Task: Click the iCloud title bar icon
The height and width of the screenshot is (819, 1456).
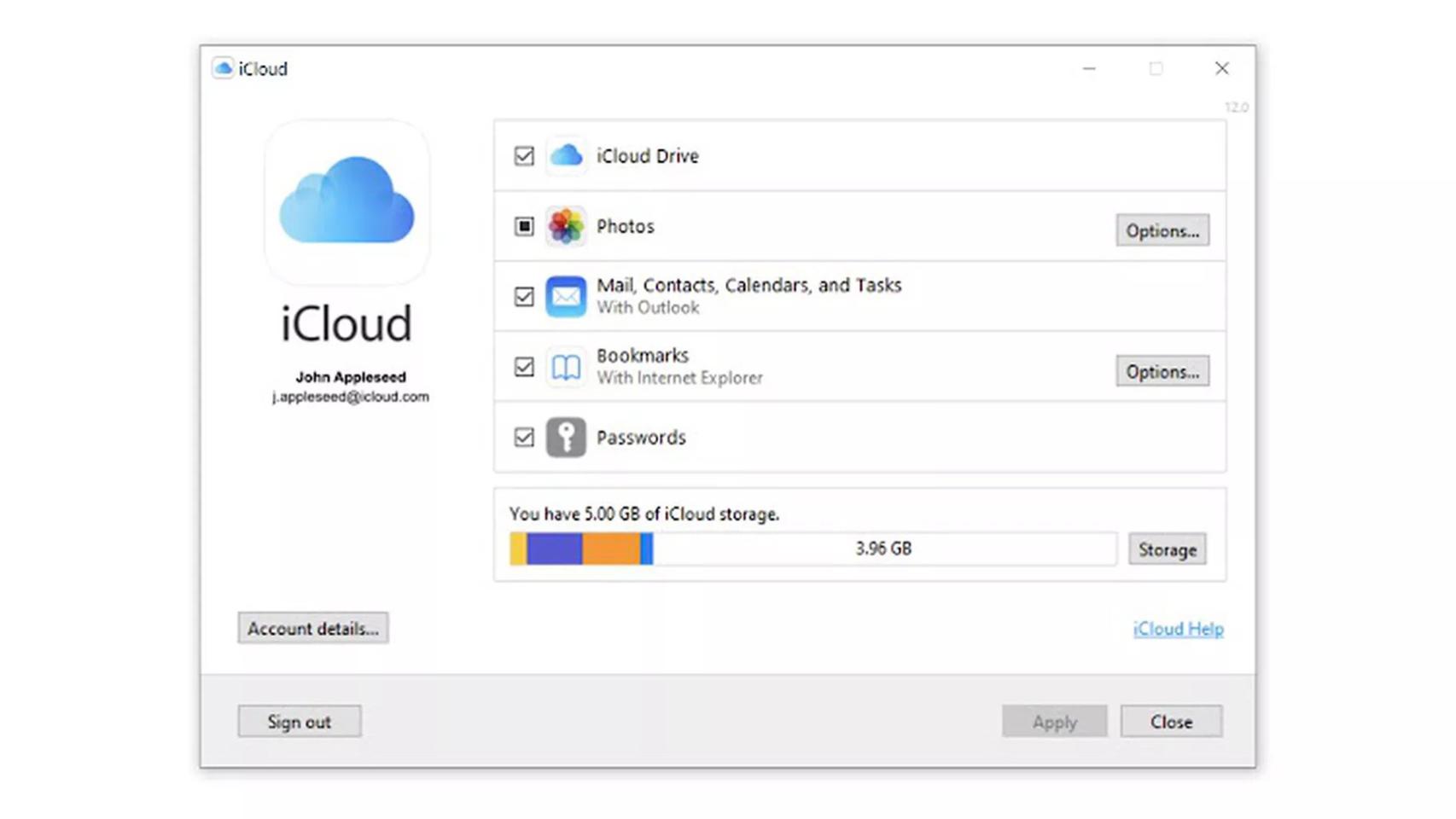Action: click(223, 68)
